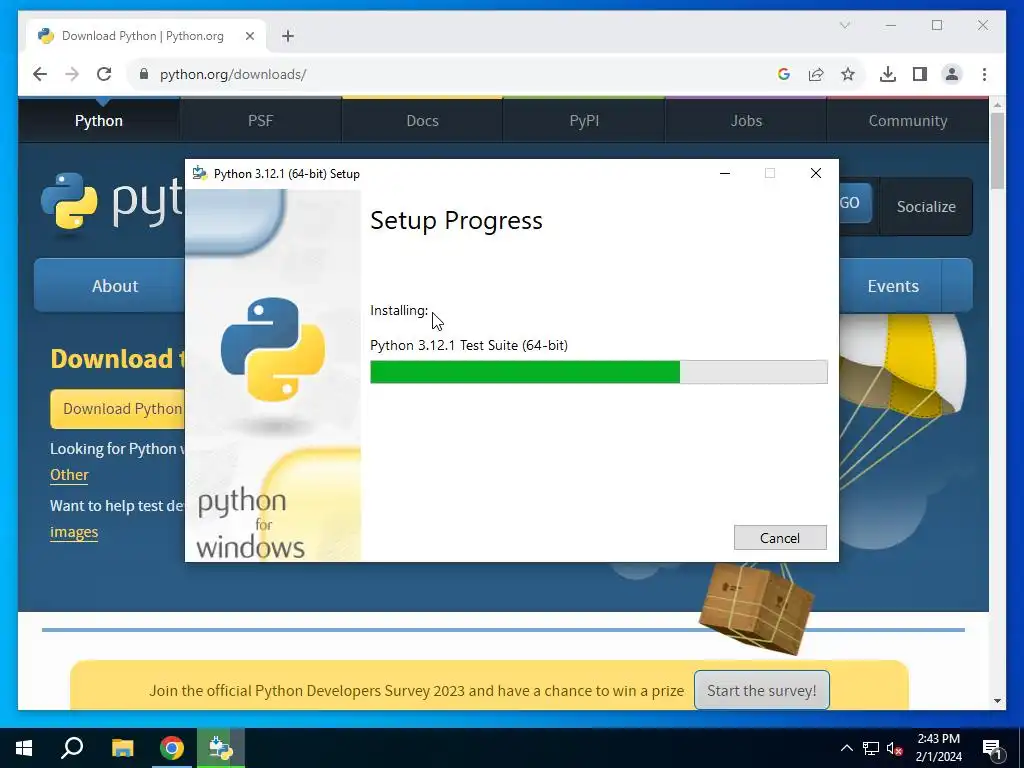Open the Events menu item
The width and height of the screenshot is (1024, 768).
892,286
